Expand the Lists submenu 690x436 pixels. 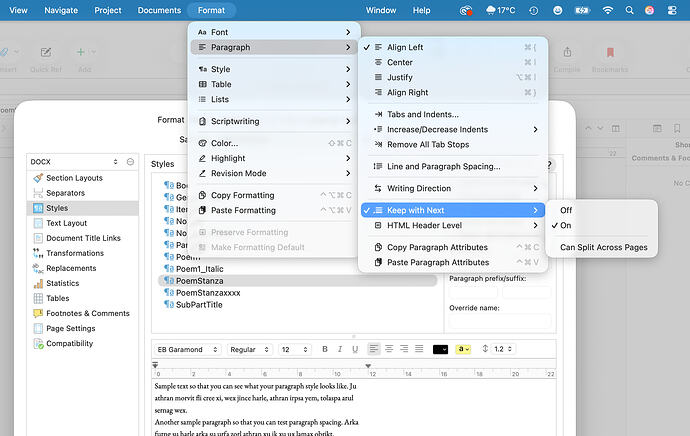[275, 99]
